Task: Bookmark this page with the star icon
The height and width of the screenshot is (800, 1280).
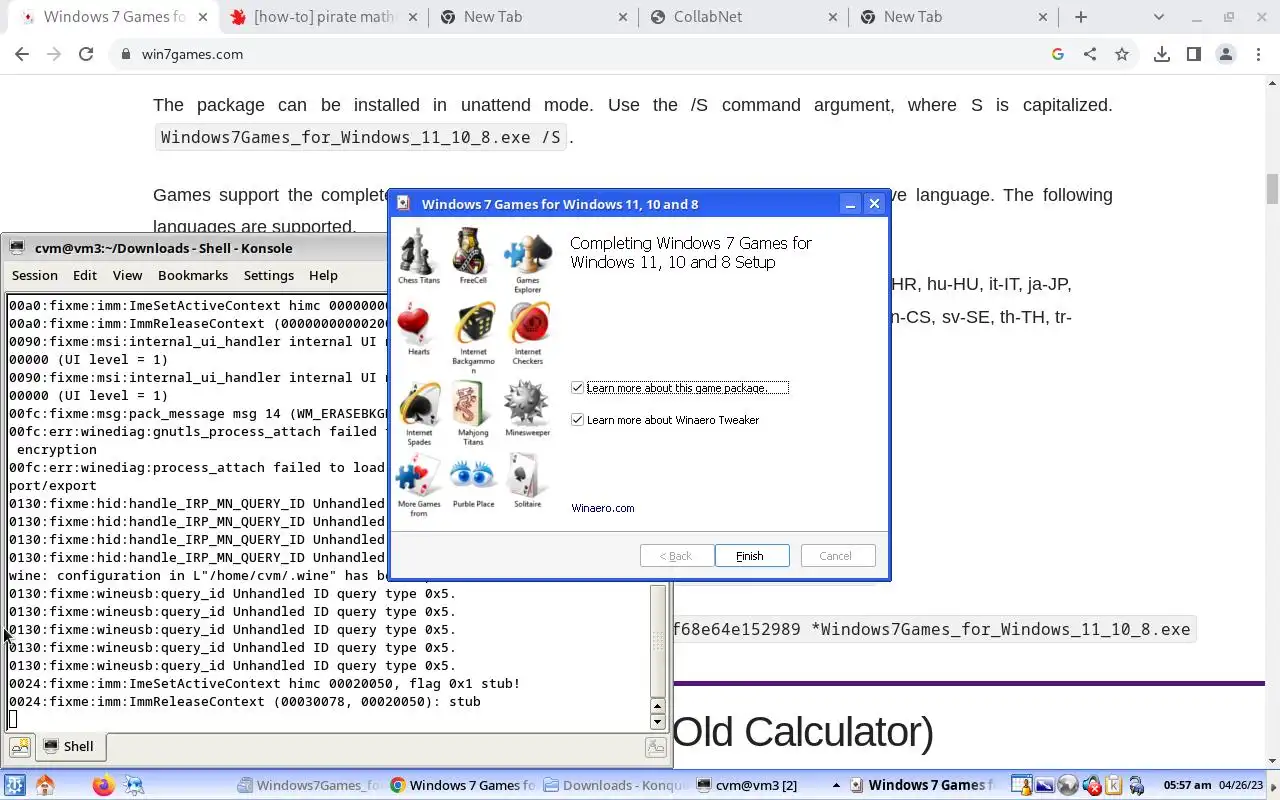Action: coord(1122,54)
